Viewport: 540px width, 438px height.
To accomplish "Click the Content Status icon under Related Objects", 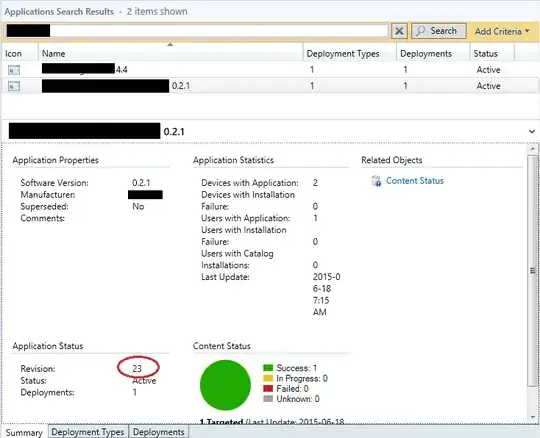I will coord(376,181).
